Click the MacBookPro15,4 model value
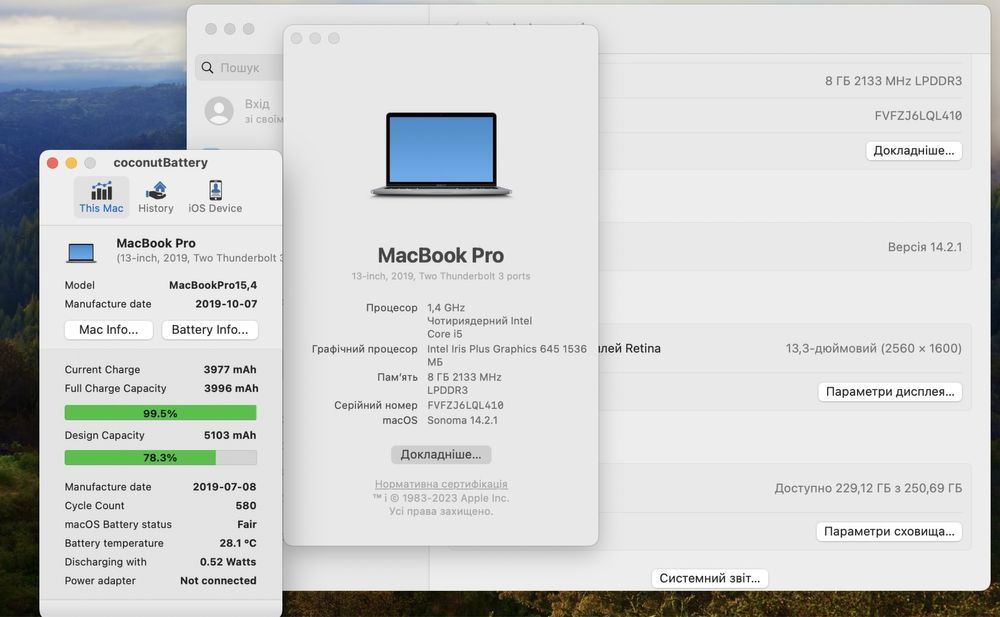The image size is (1000, 617). coord(212,285)
